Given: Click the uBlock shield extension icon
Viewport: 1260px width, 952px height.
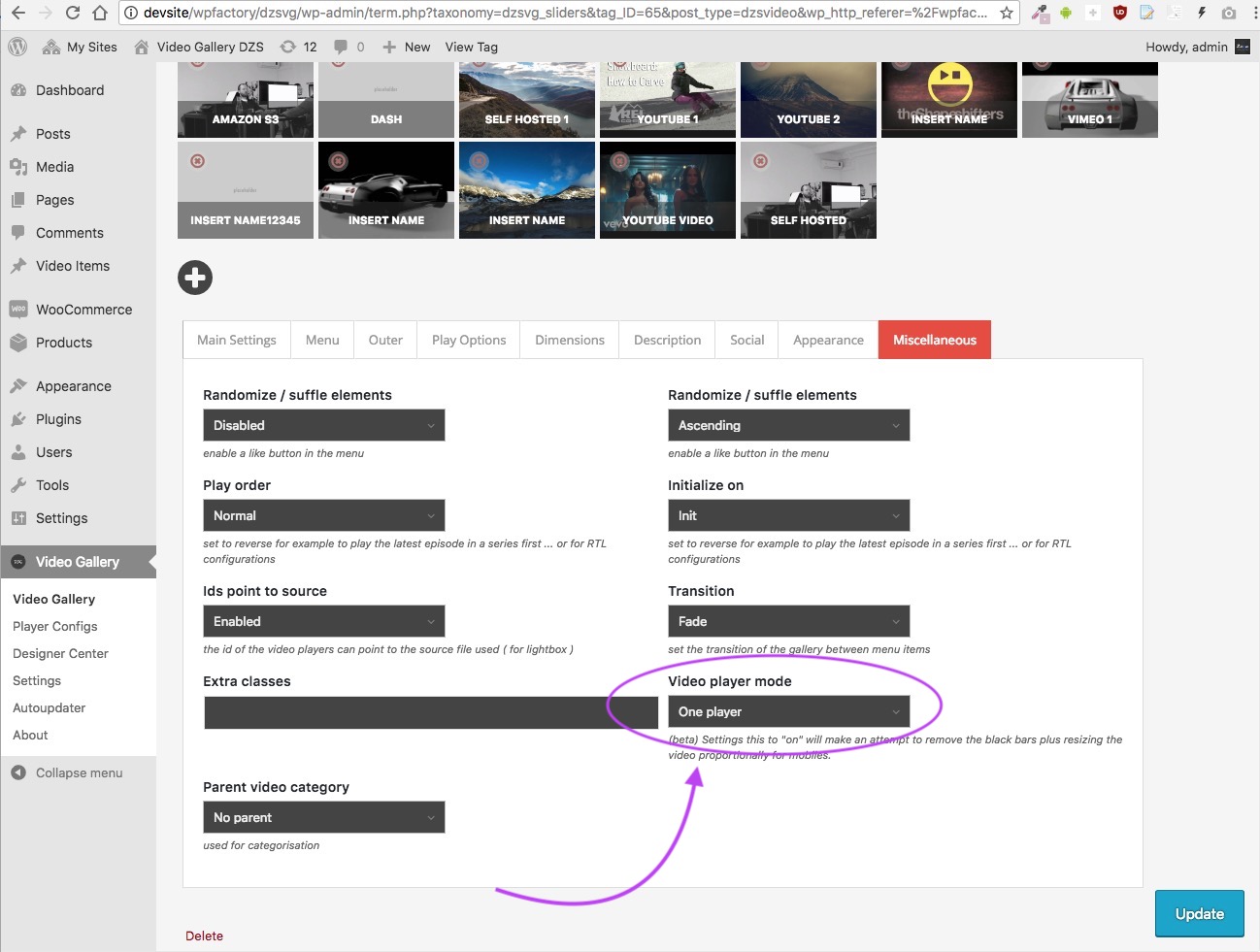Looking at the screenshot, I should [1119, 13].
